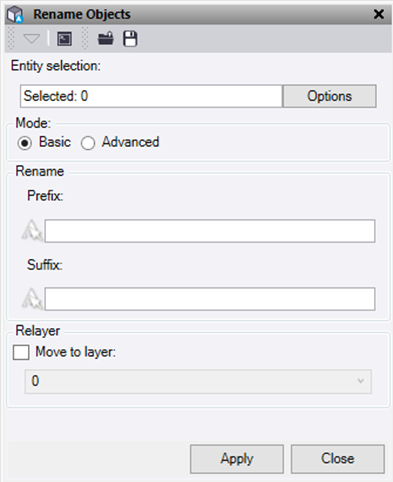This screenshot has height=482, width=393.
Task: Click the command console toolbar icon
Action: pos(64,39)
